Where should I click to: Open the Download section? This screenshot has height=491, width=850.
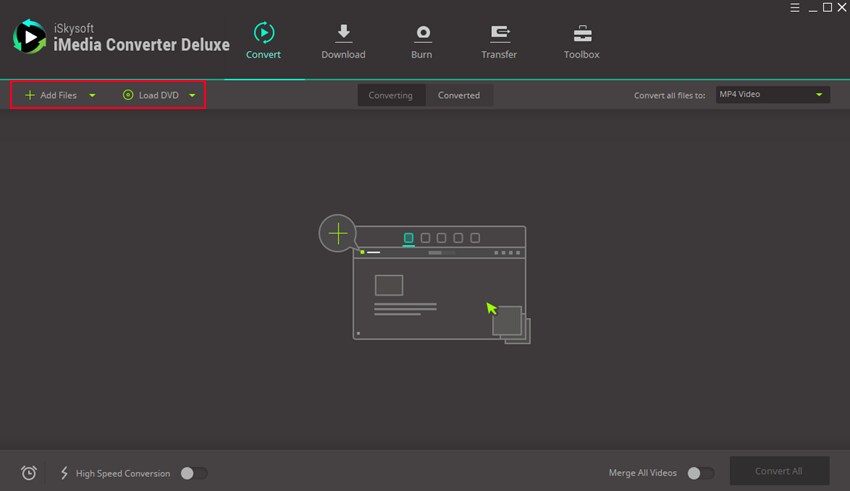(343, 42)
